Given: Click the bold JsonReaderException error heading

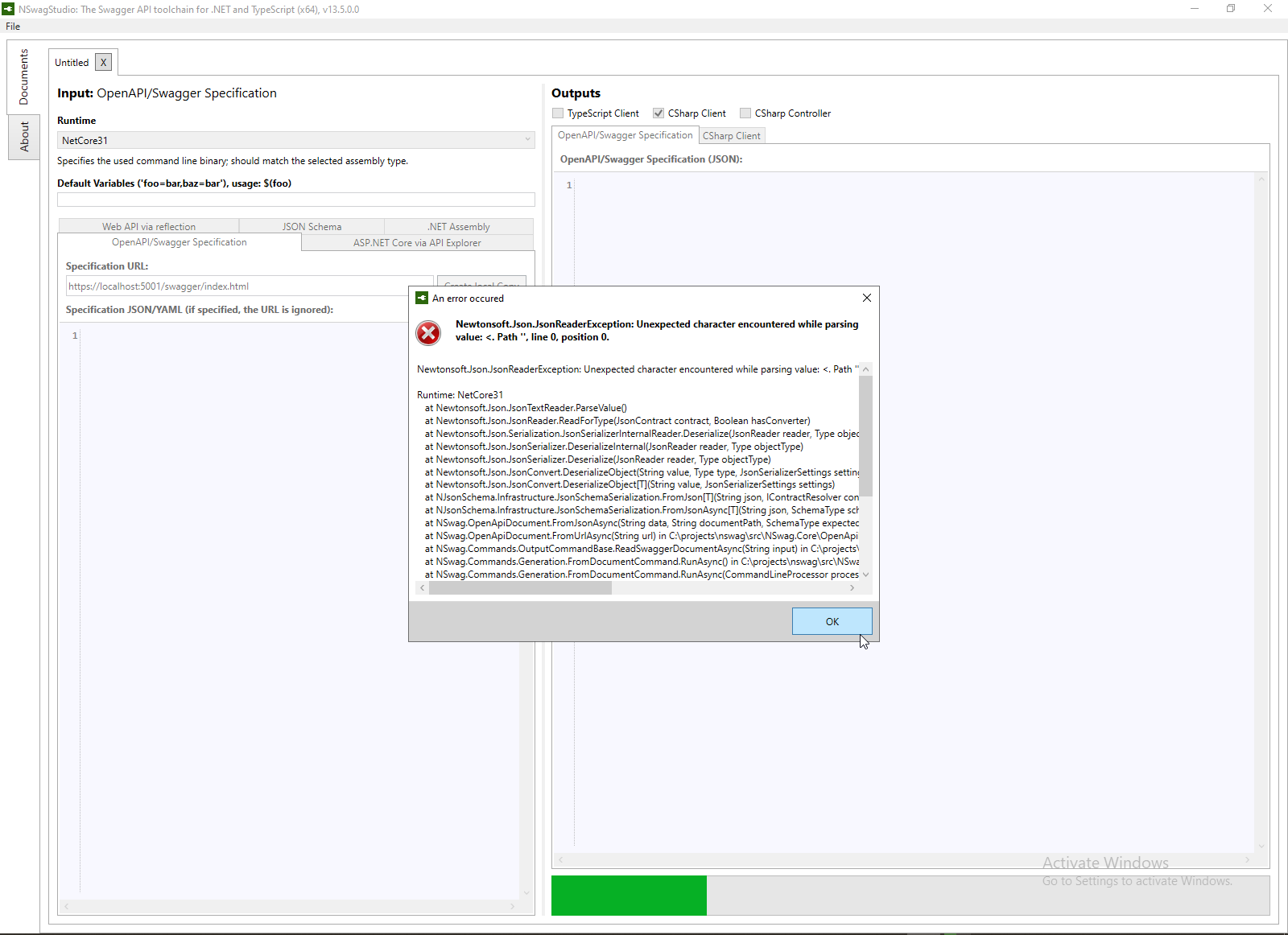Looking at the screenshot, I should [657, 331].
